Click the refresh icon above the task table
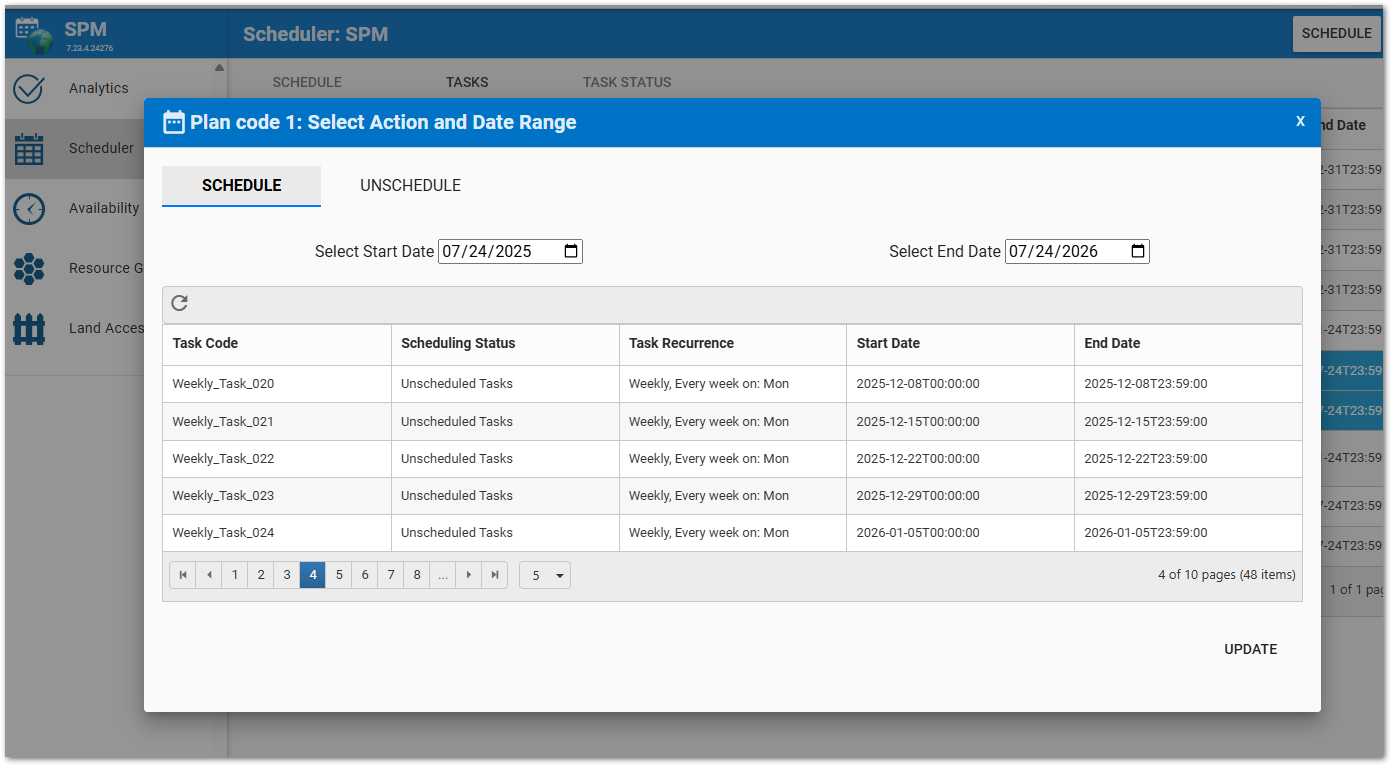The width and height of the screenshot is (1392, 766). pos(180,304)
